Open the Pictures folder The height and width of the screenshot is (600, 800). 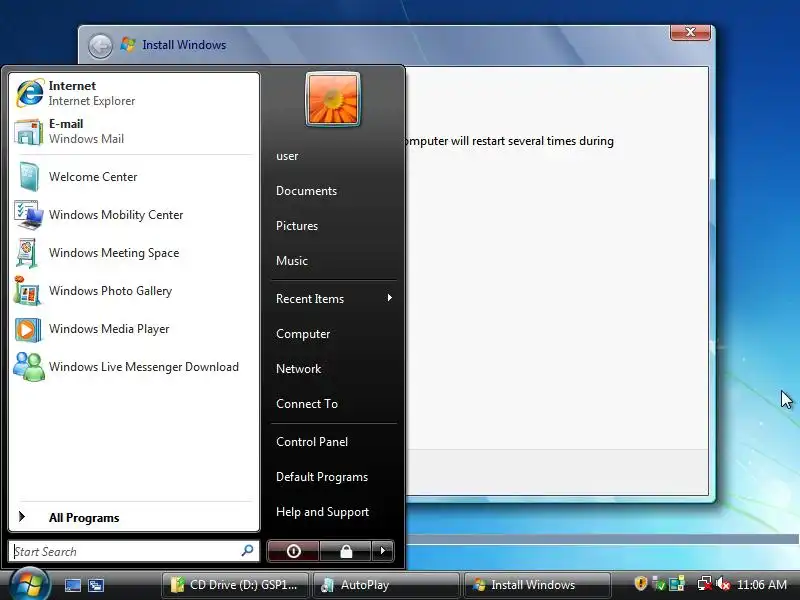296,226
